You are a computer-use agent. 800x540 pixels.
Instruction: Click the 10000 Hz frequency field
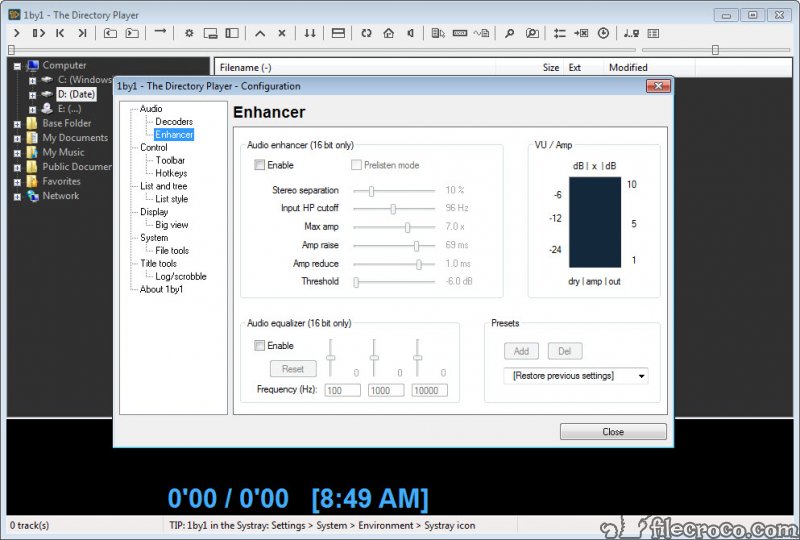(430, 390)
